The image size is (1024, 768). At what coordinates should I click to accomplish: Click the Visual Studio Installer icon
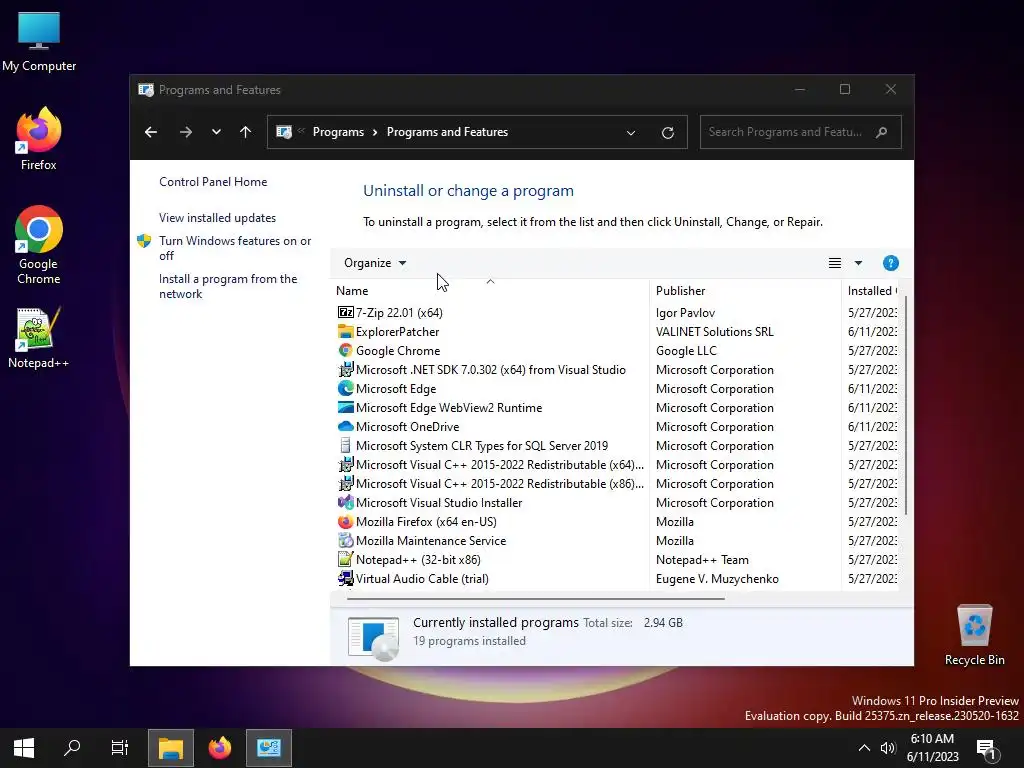pos(345,502)
